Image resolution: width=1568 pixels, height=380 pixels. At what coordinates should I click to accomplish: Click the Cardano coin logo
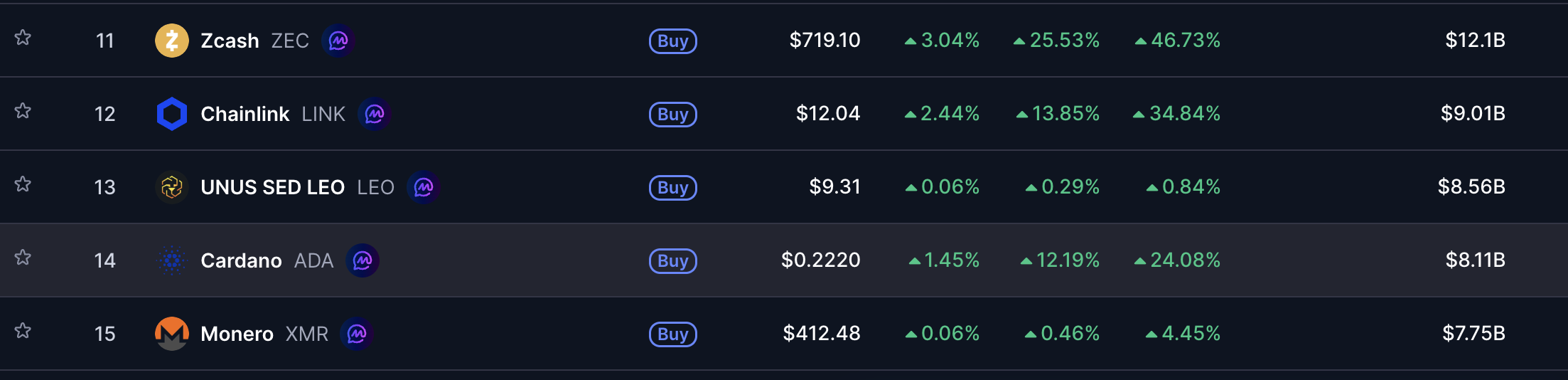click(x=172, y=260)
